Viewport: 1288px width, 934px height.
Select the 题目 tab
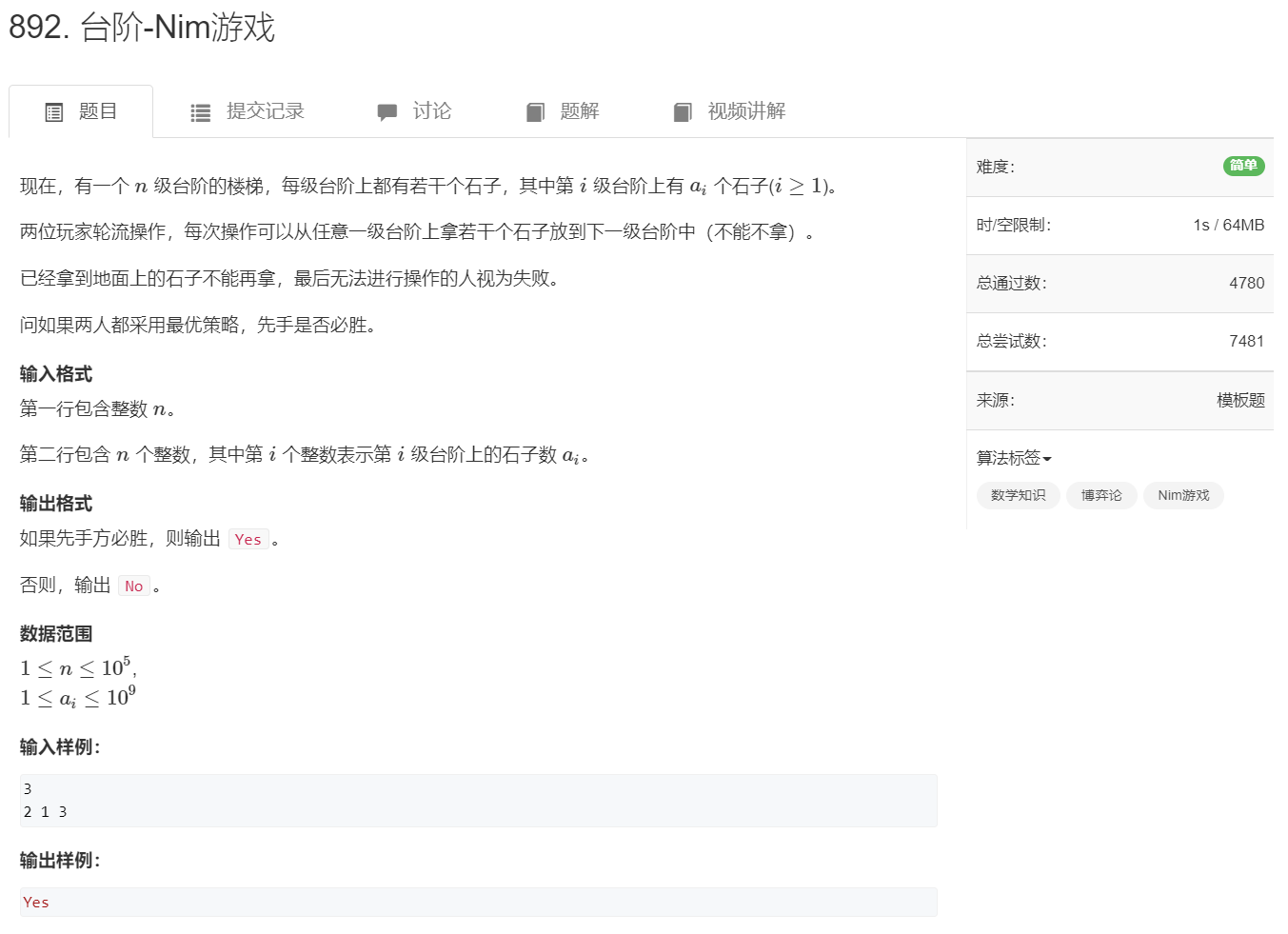96,111
